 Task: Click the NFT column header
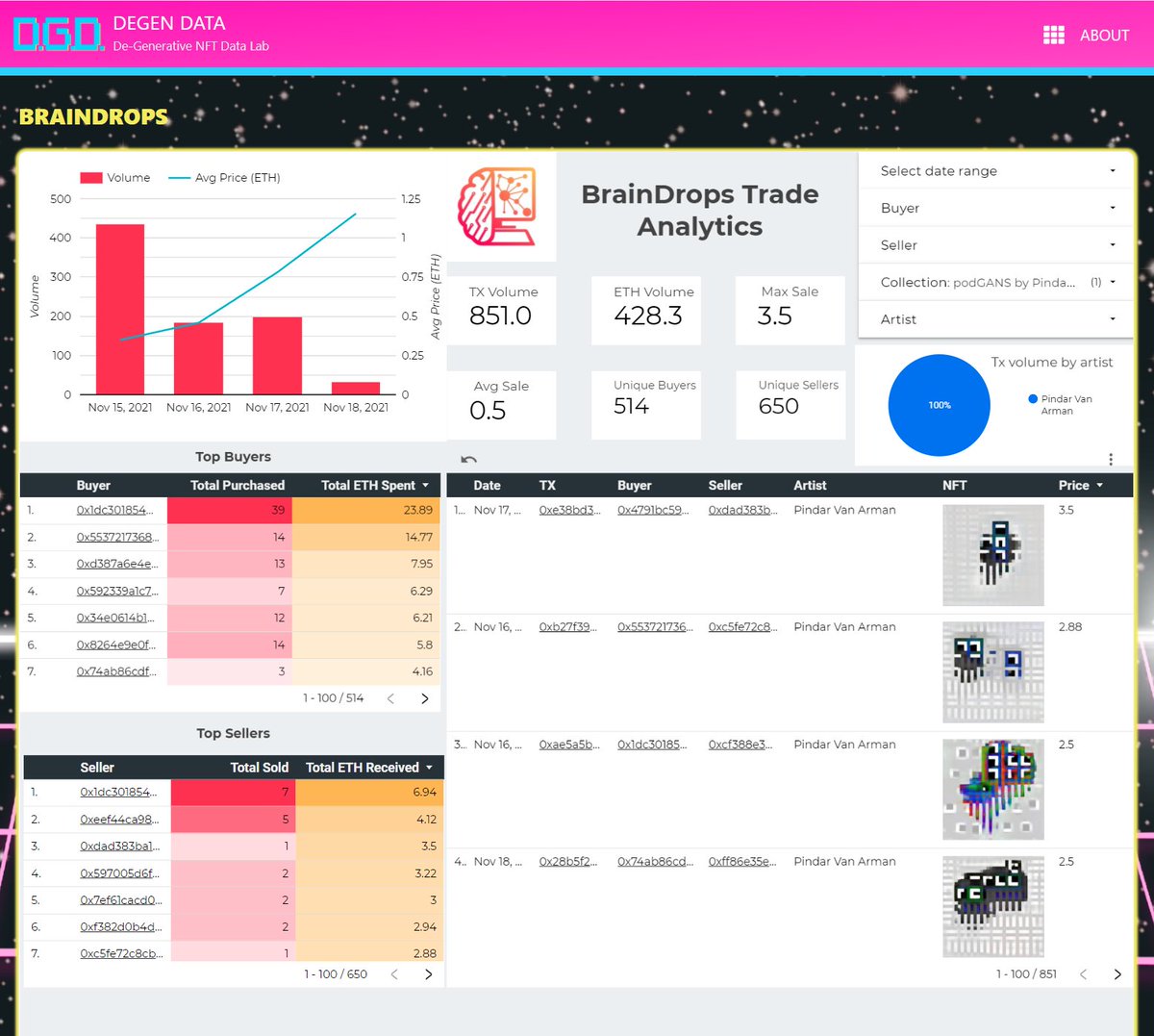[955, 486]
